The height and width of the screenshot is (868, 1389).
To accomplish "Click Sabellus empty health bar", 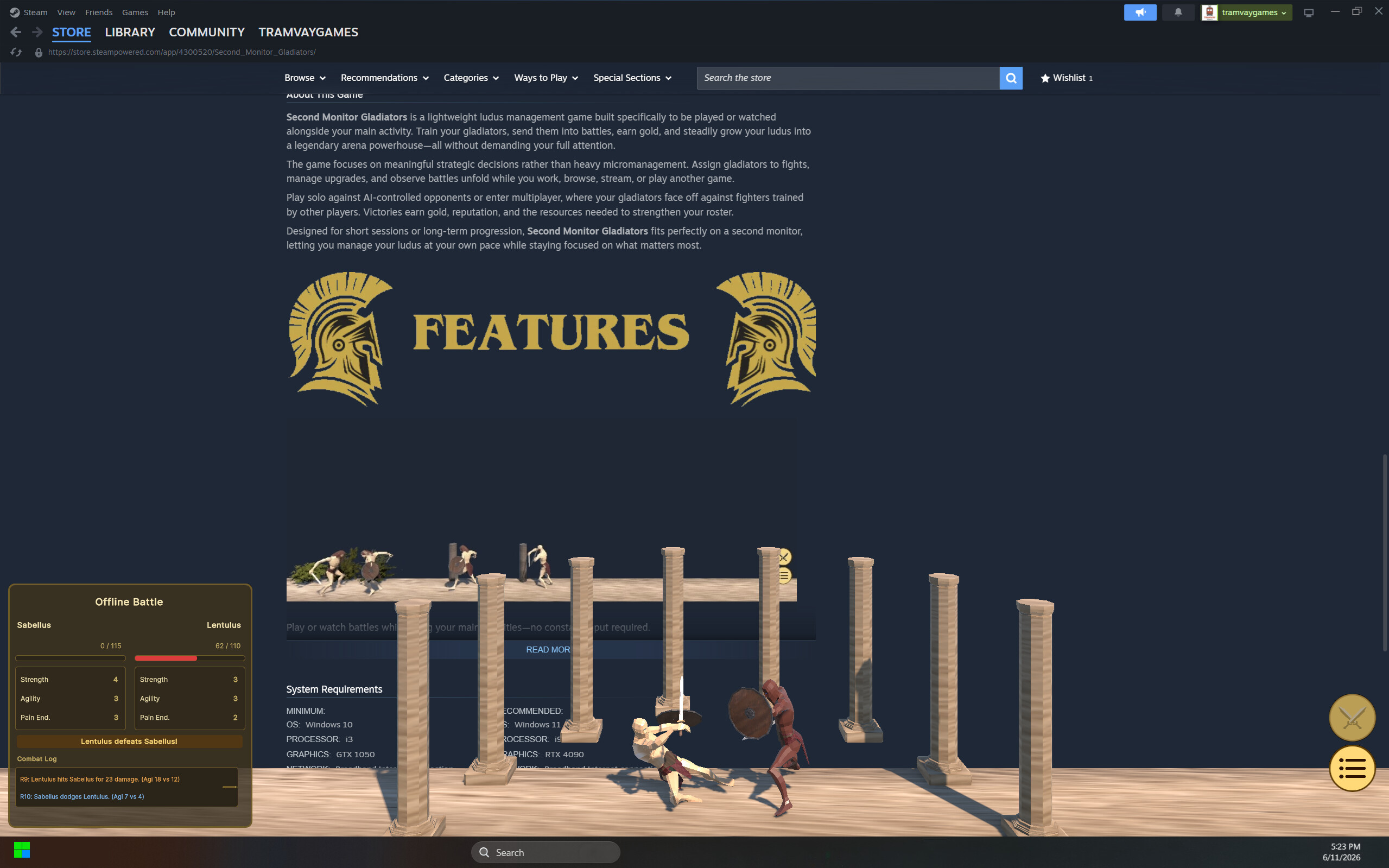I will click(70, 658).
